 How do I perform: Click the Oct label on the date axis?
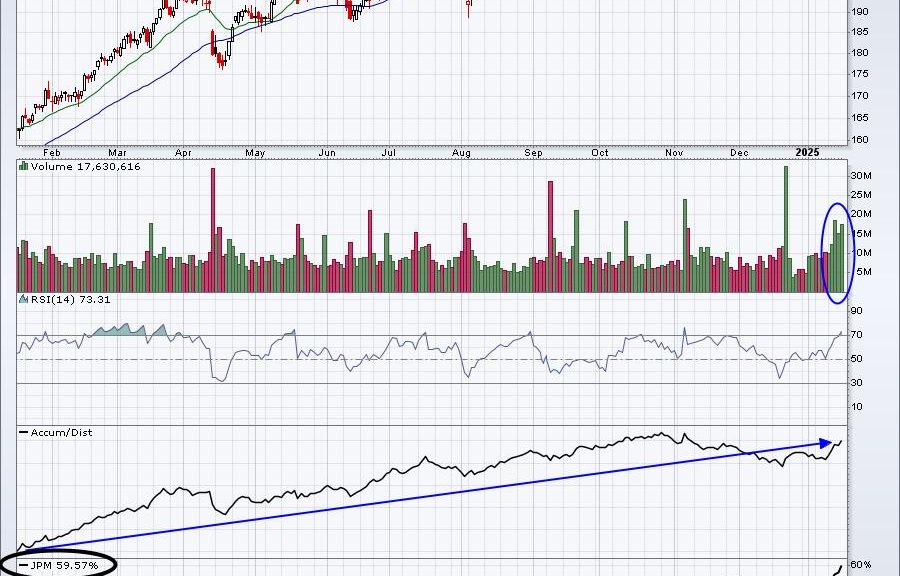pyautogui.click(x=600, y=153)
